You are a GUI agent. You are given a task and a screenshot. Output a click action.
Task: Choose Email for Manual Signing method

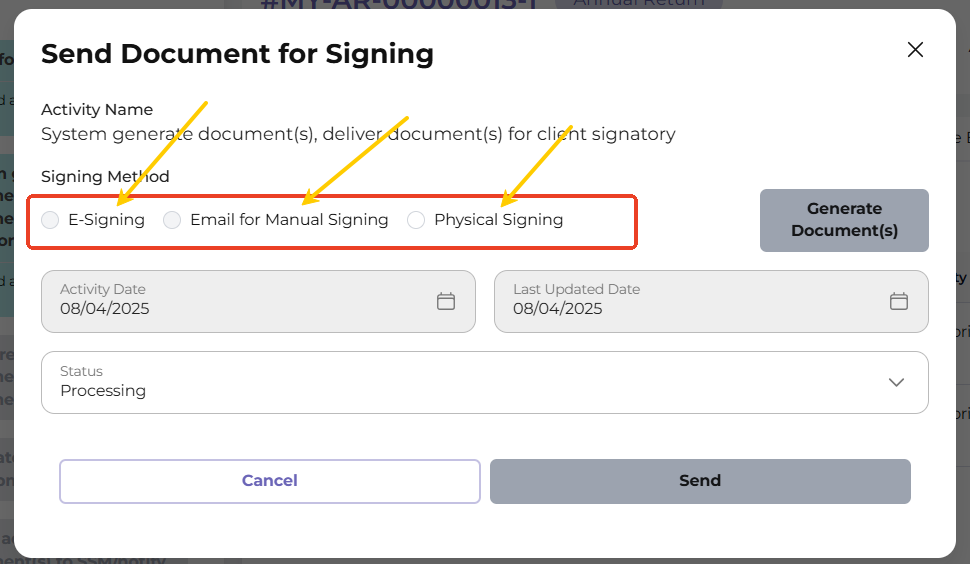click(x=172, y=220)
